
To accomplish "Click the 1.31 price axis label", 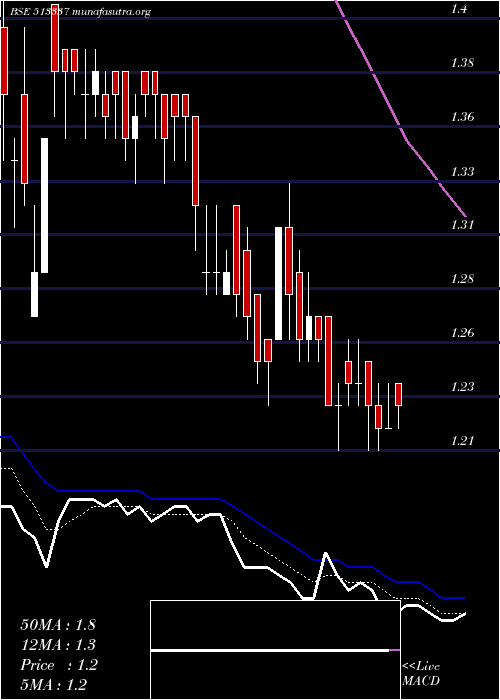I will click(x=462, y=225).
